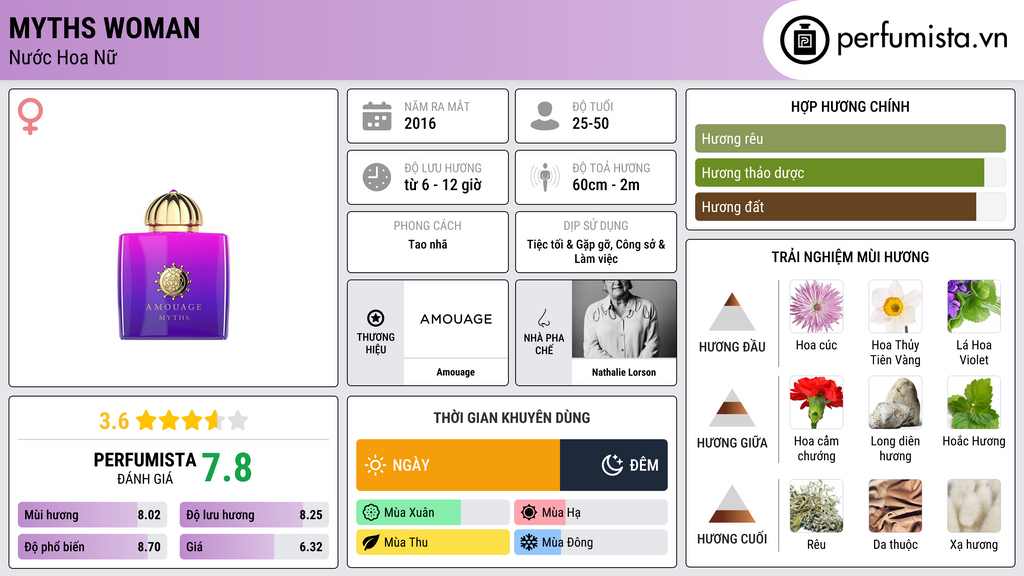Click the Mùa Hạ season bar
1024x576 pixels.
coord(590,513)
